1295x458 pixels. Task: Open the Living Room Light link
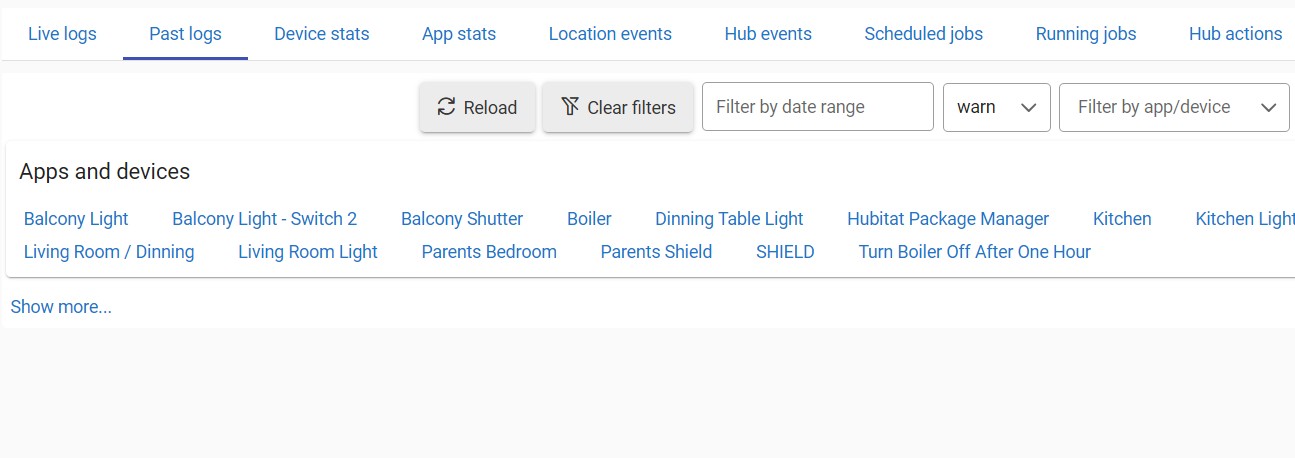point(308,252)
